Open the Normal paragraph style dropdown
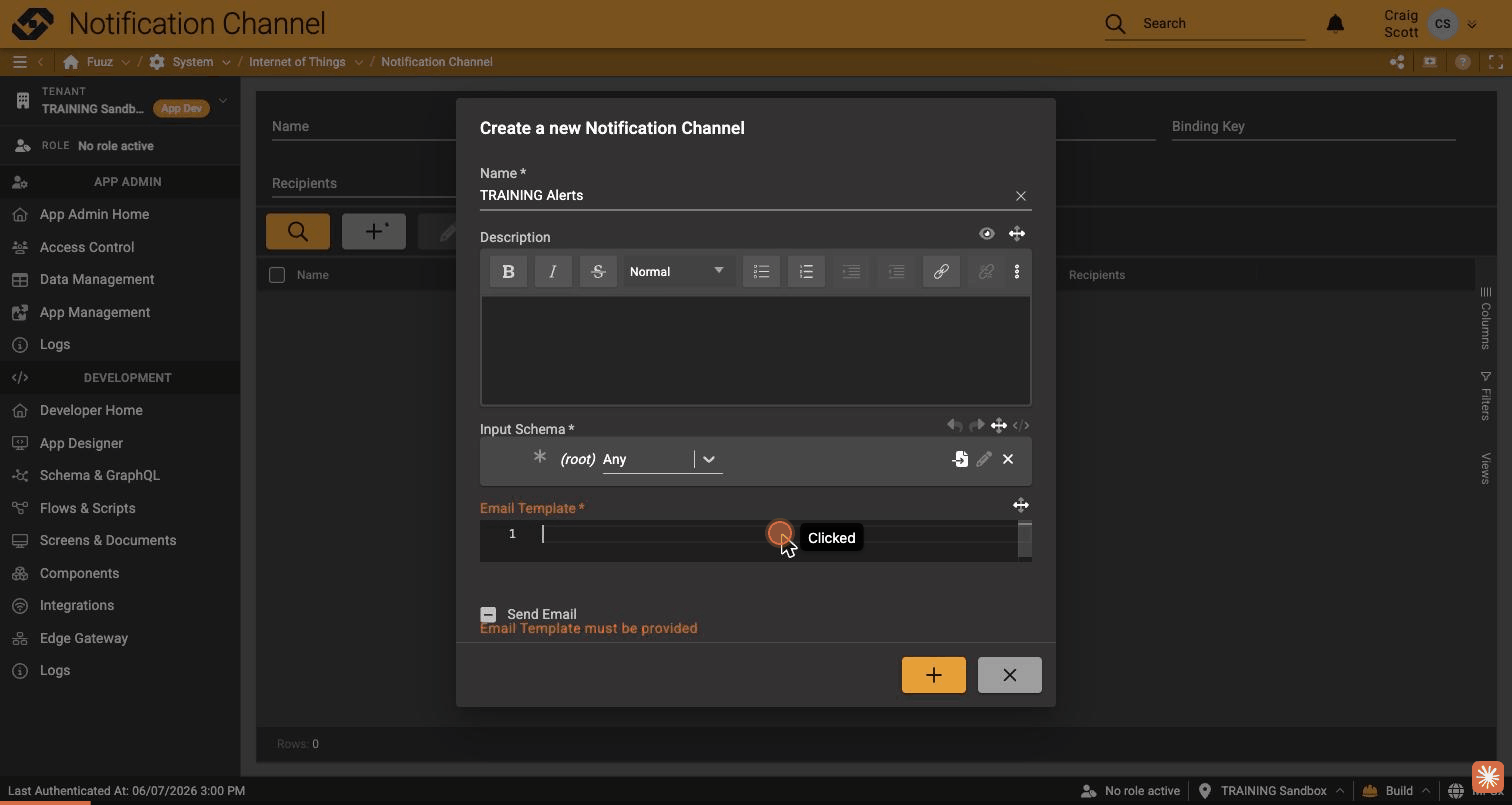The height and width of the screenshot is (805, 1512). (x=677, y=272)
